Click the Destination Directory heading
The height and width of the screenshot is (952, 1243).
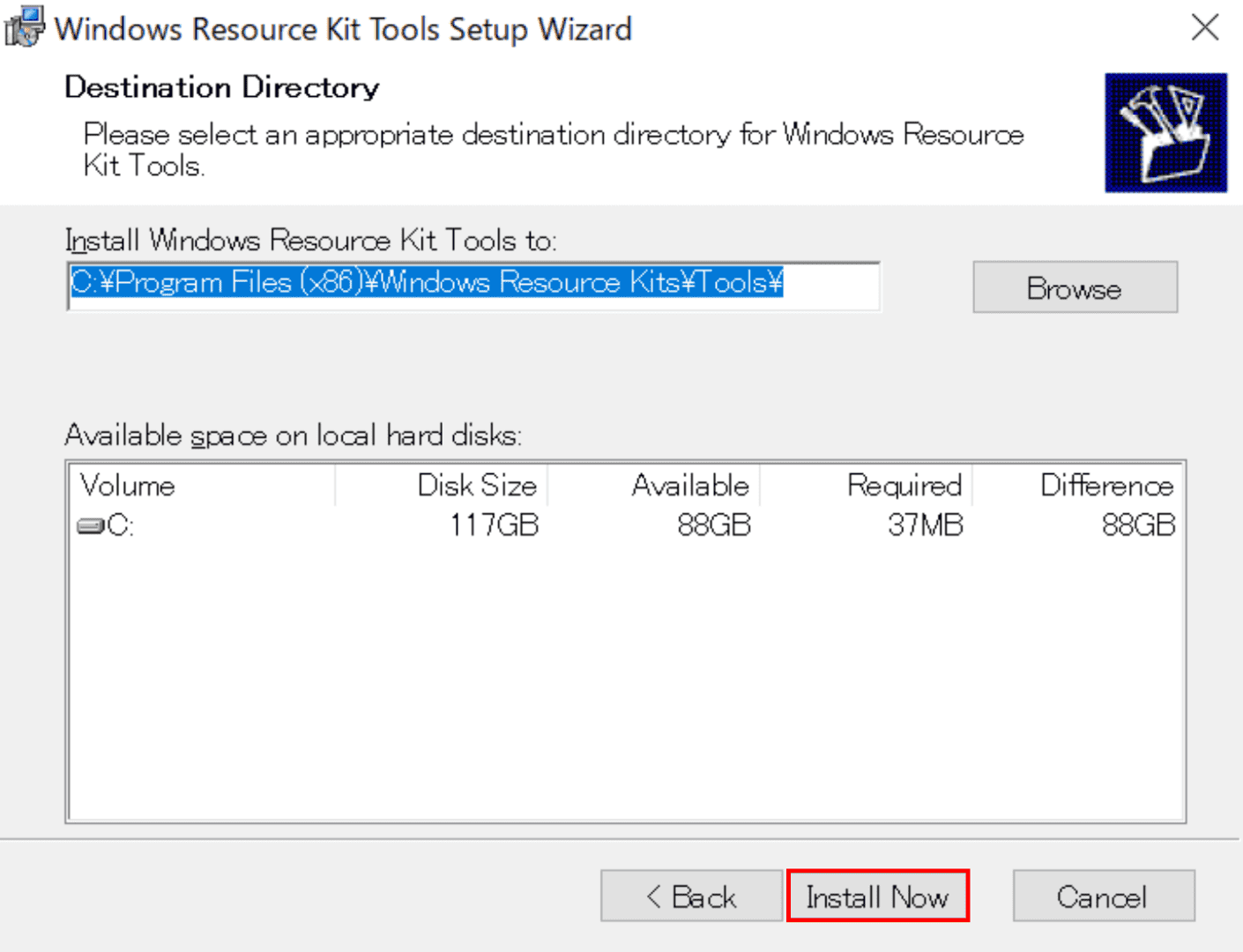[222, 87]
